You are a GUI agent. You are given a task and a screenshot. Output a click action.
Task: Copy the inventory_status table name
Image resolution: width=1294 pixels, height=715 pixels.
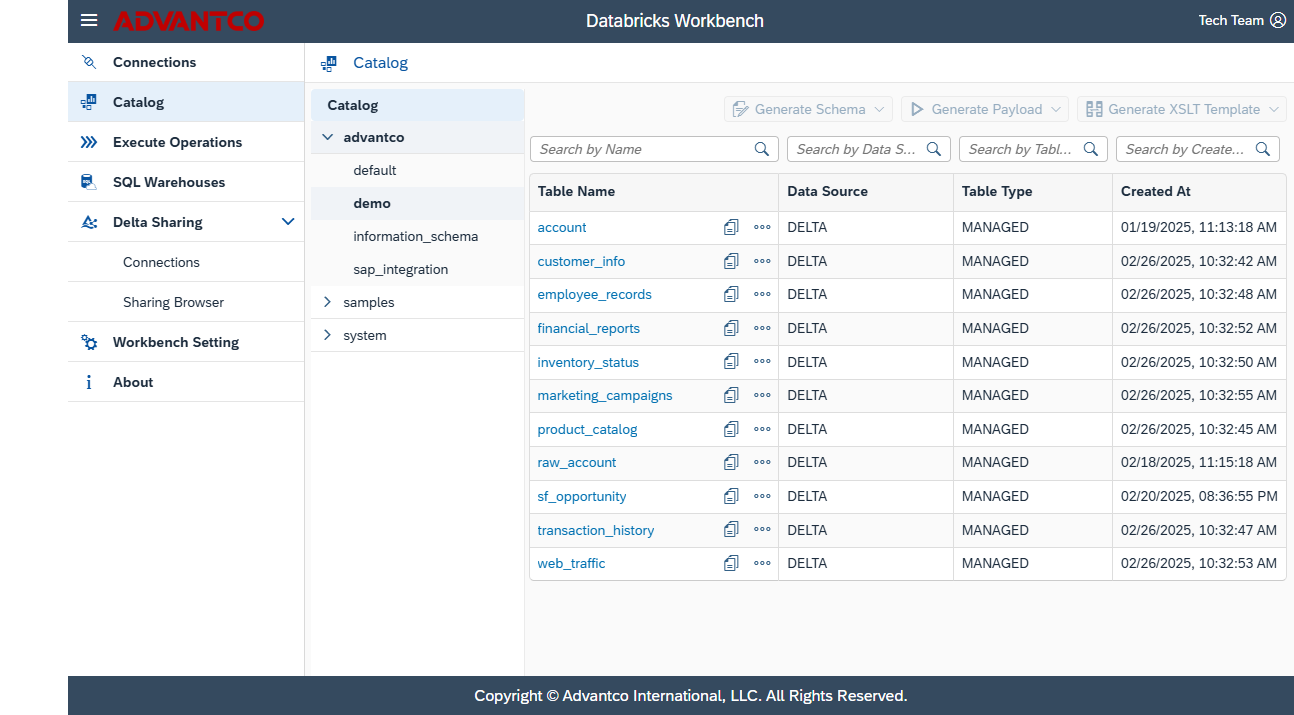(x=731, y=362)
